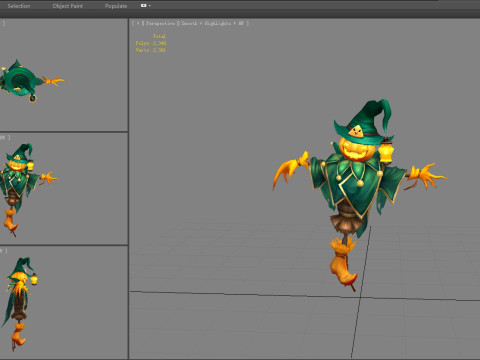The width and height of the screenshot is (480, 360).
Task: Activate the bottom-left viewport with the side-on scarecrow
Action: 64,302
